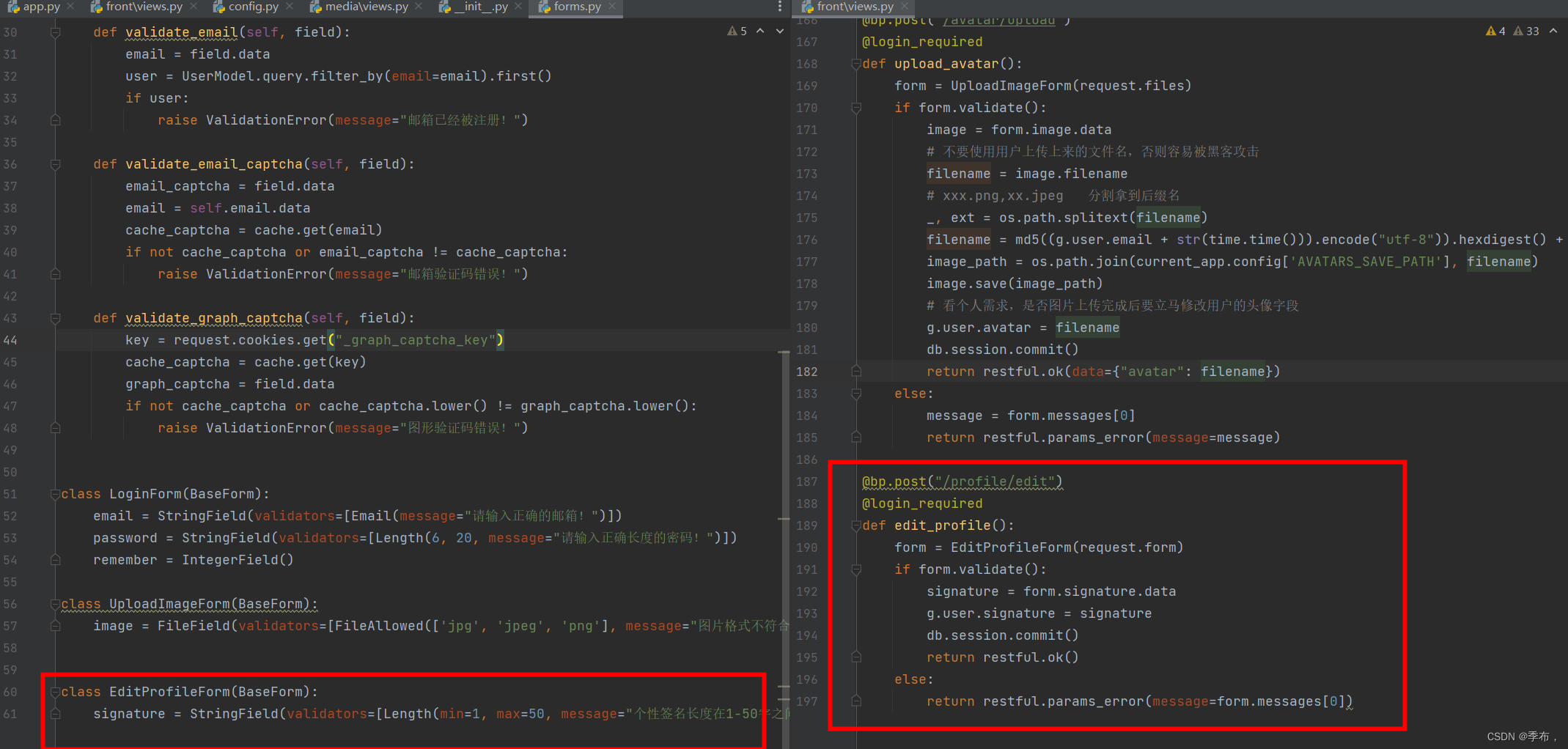Image resolution: width=1568 pixels, height=749 pixels.
Task: Close the media\views.py tab
Action: [419, 7]
